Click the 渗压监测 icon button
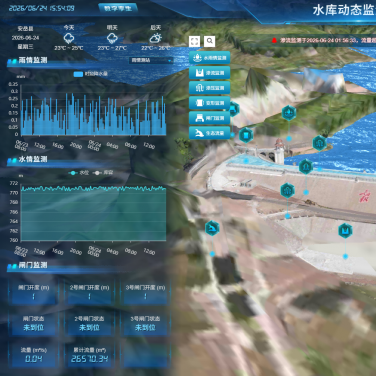Image resolution: width=376 pixels, height=376 pixels. click(x=210, y=88)
